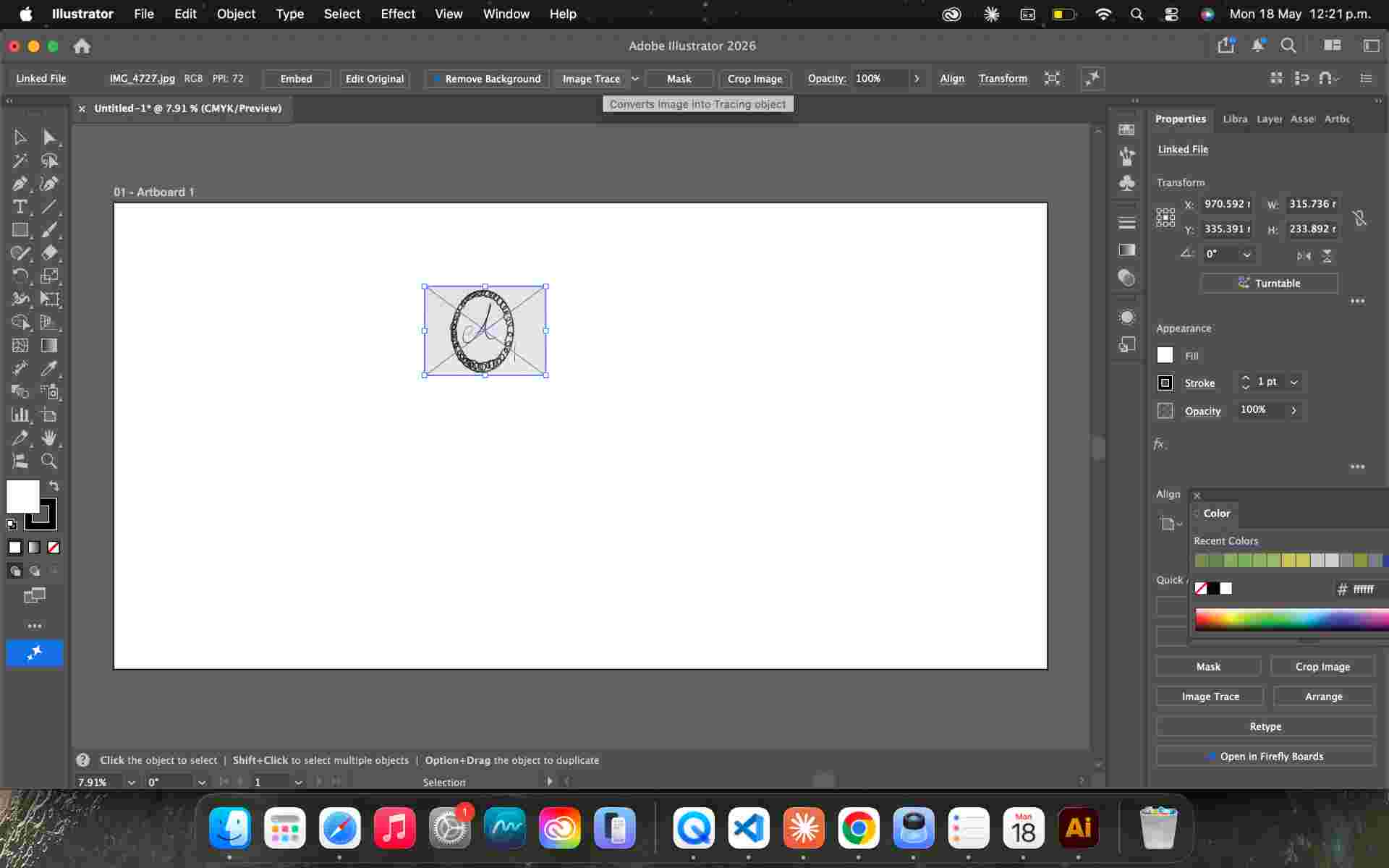This screenshot has width=1389, height=868.
Task: Select the Type tool
Action: (x=20, y=207)
